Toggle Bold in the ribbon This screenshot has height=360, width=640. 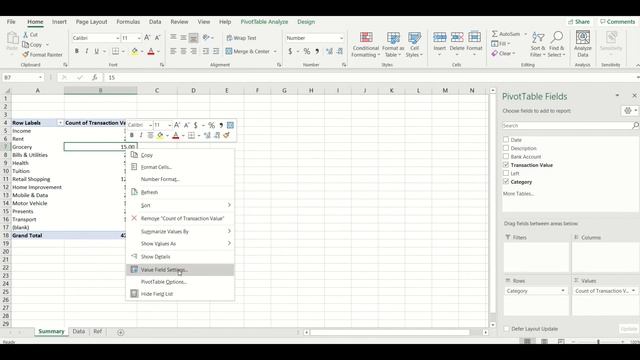[x=76, y=51]
